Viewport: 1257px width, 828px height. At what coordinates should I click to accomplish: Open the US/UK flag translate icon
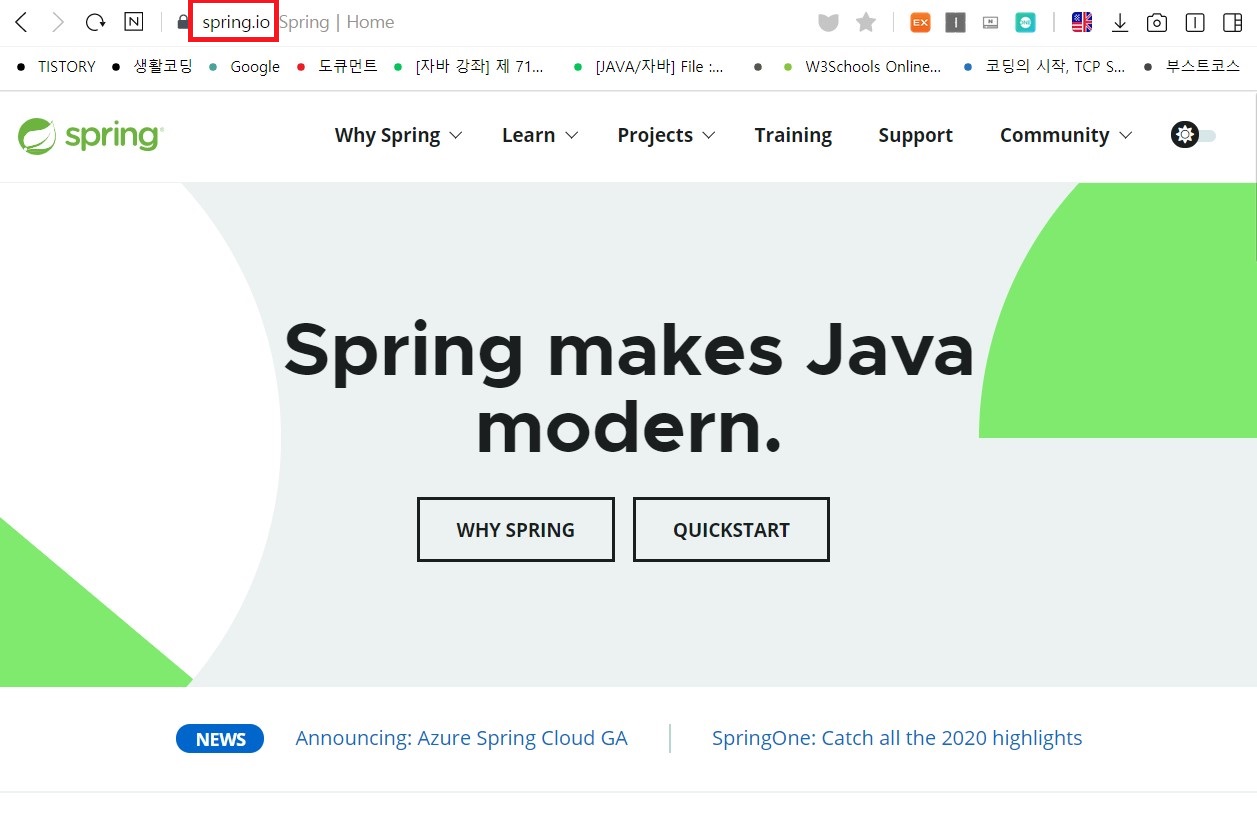pos(1082,22)
